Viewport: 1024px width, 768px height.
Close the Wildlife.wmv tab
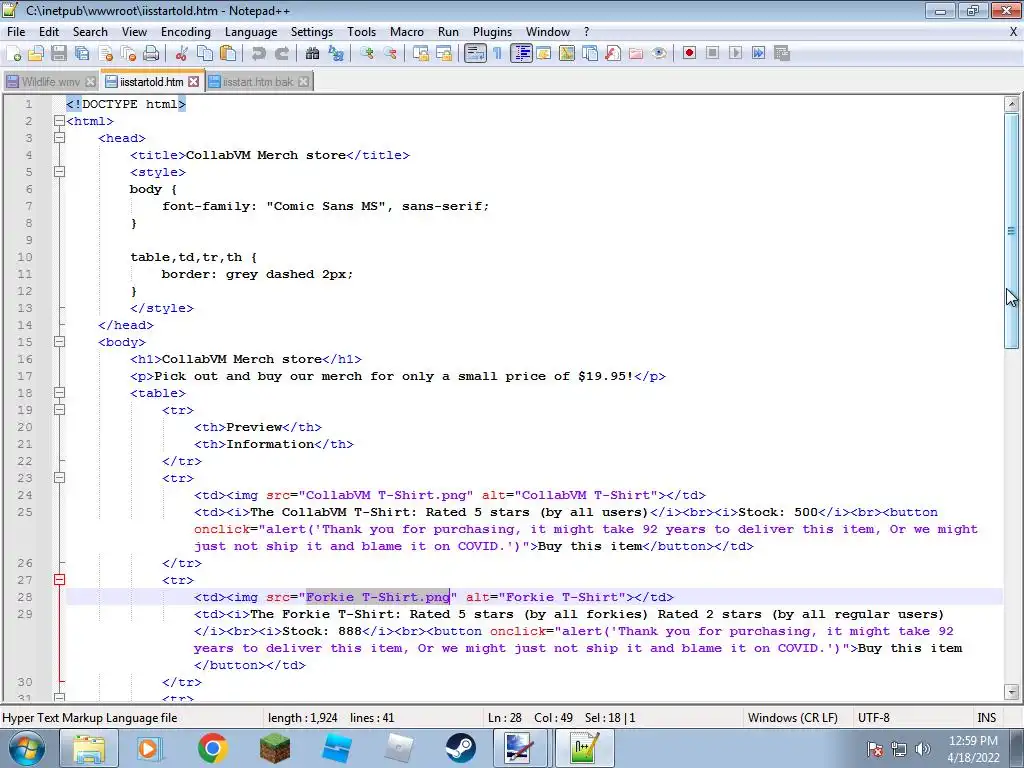[91, 82]
